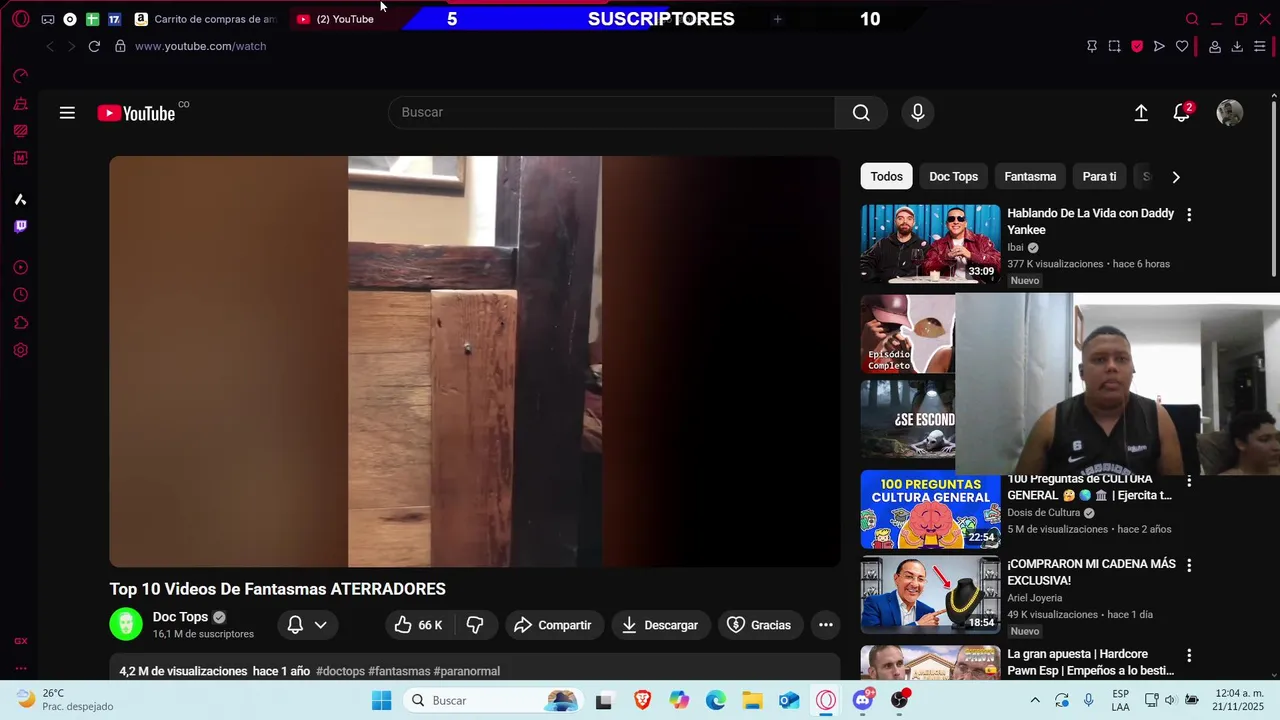Open the Opera GX main menu logo
The width and height of the screenshot is (1280, 720).
(x=20, y=19)
